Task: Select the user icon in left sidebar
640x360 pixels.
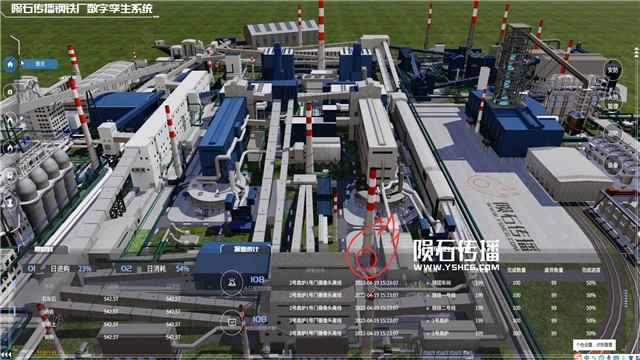Action: 10,203
